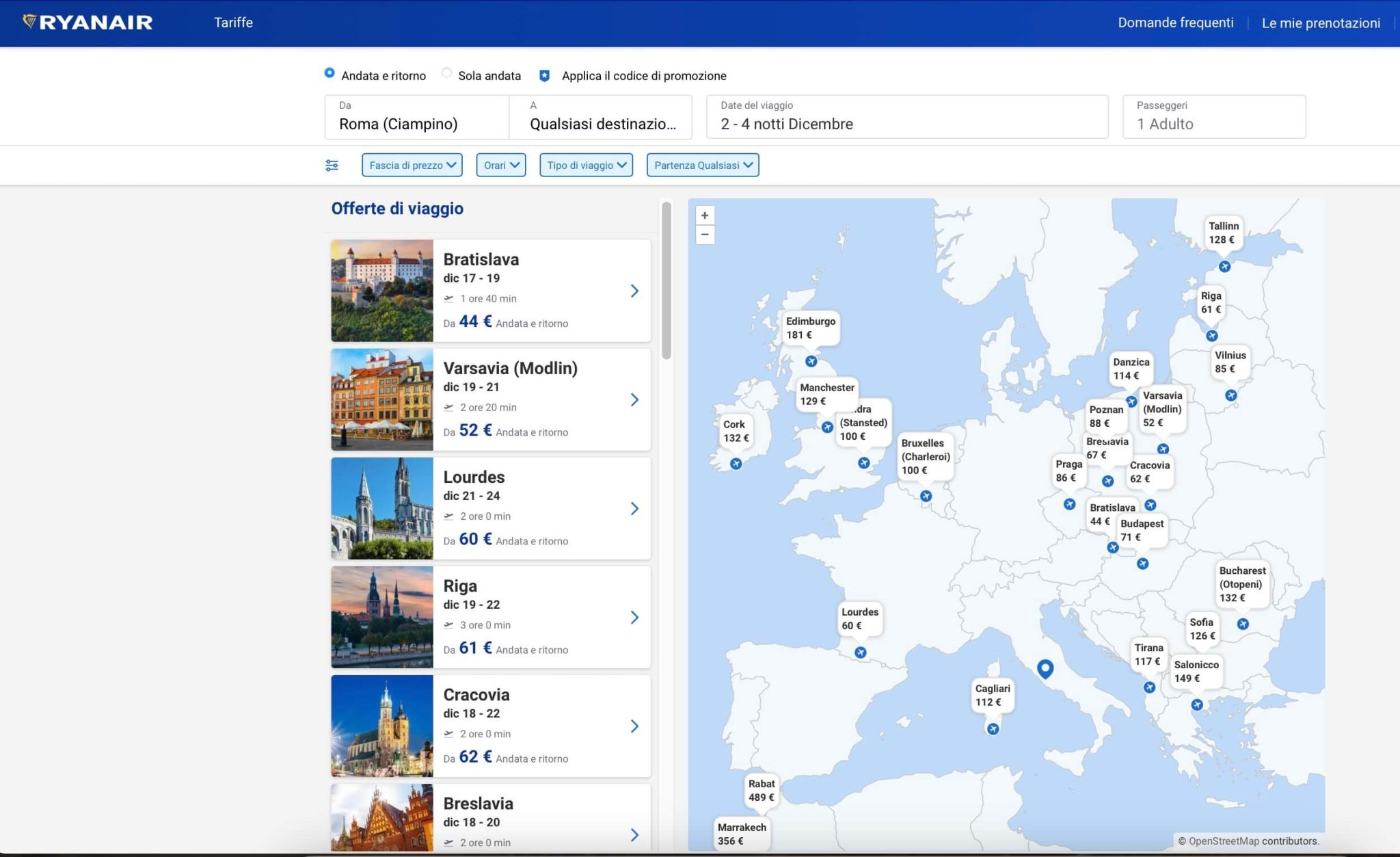Click the Cagliari airport plane marker
The image size is (1400, 857).
pyautogui.click(x=993, y=729)
